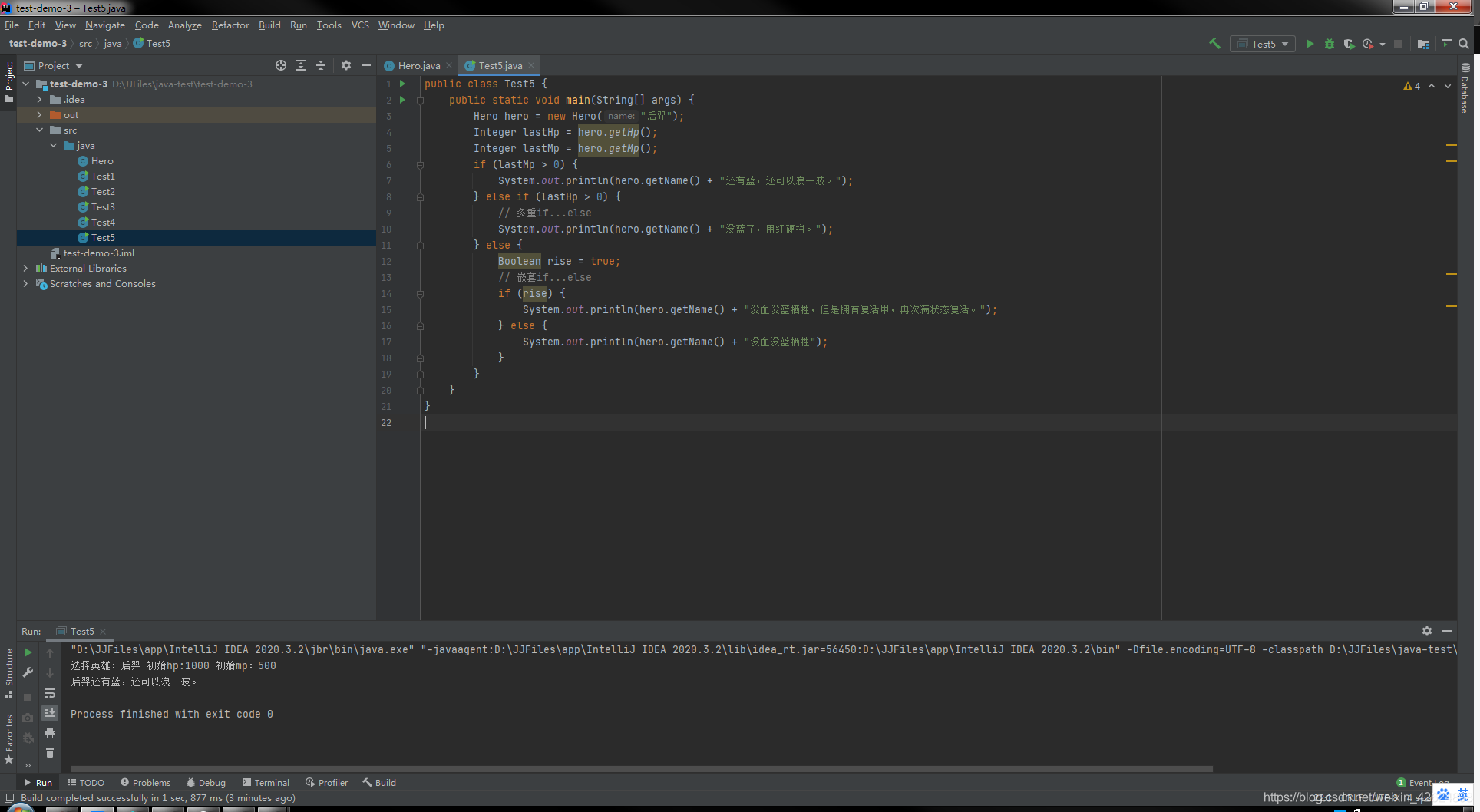Rerun Test5 from Run panel play icon

(x=28, y=652)
